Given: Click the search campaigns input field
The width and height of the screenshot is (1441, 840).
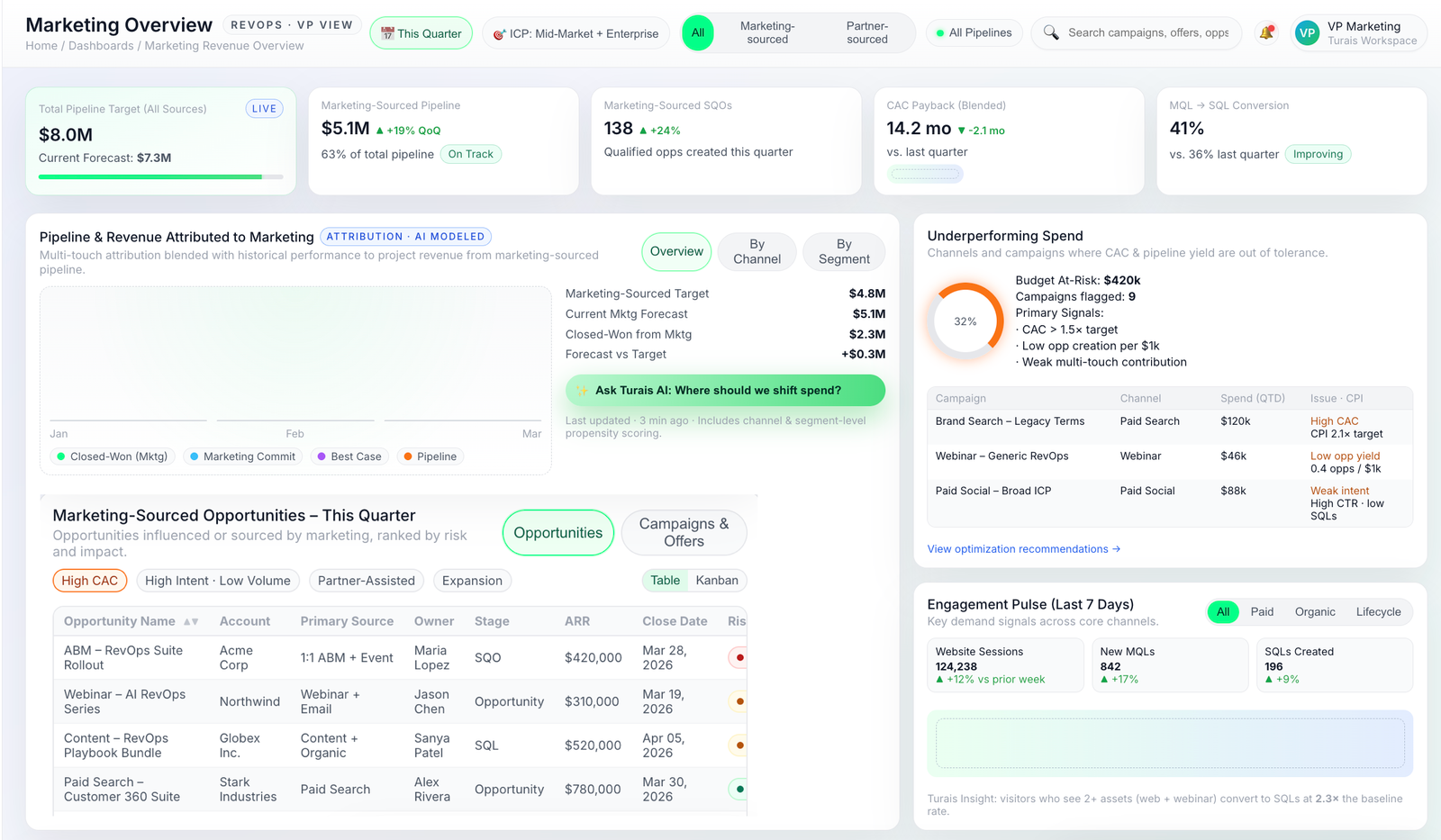Looking at the screenshot, I should click(1139, 32).
